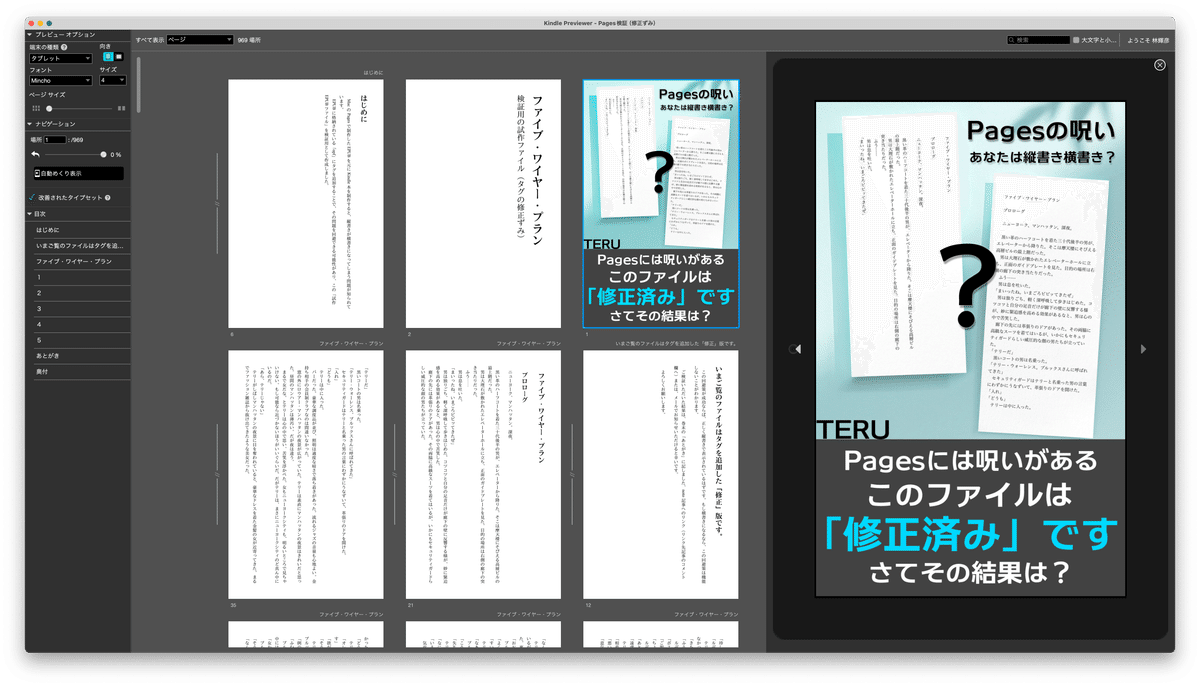Go to next page arrow in preview
This screenshot has height=686, width=1200.
tap(1143, 349)
